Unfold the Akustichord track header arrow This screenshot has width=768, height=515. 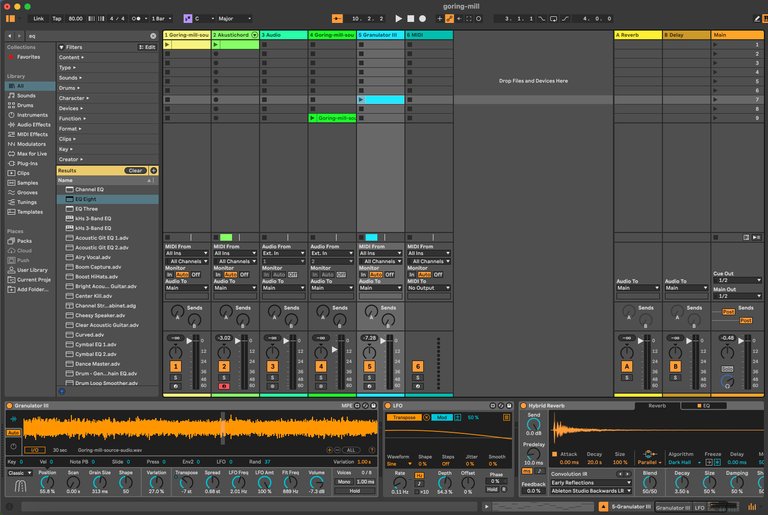point(254,35)
